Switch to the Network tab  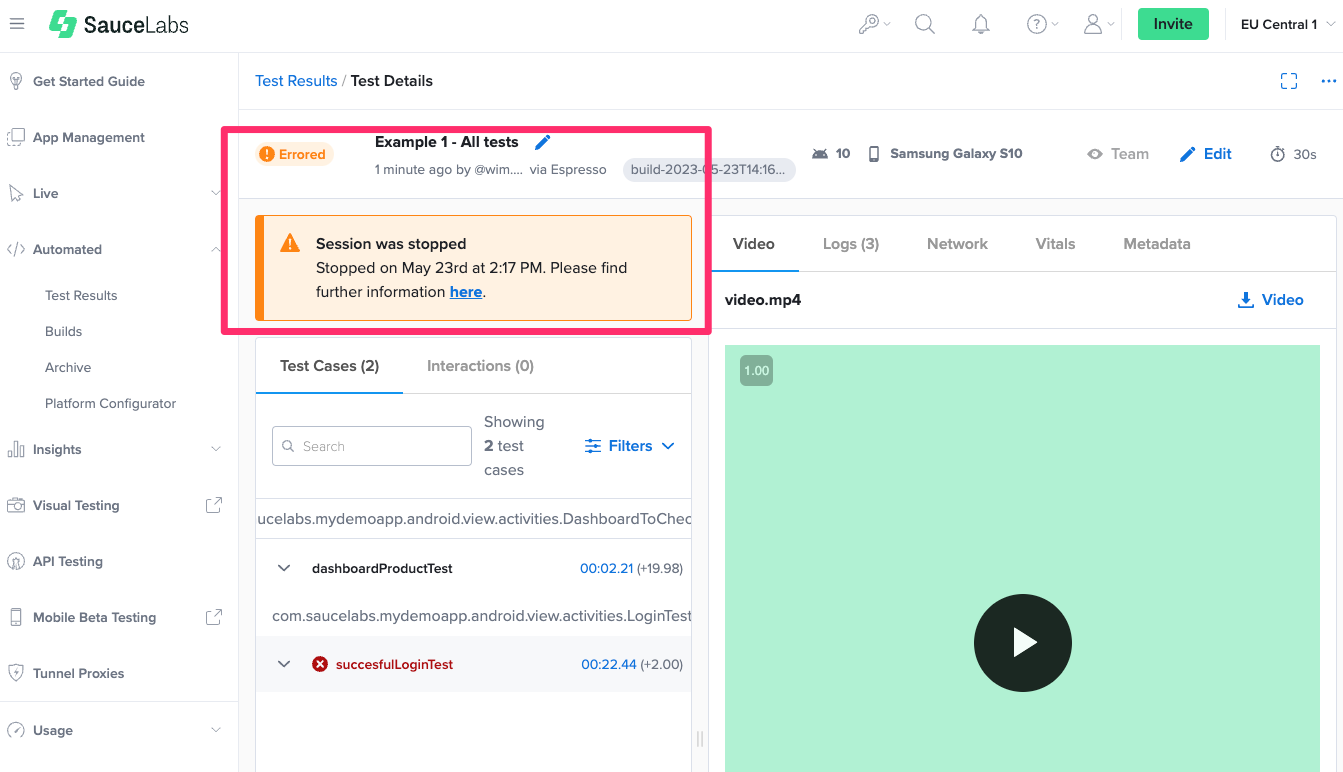pos(957,244)
